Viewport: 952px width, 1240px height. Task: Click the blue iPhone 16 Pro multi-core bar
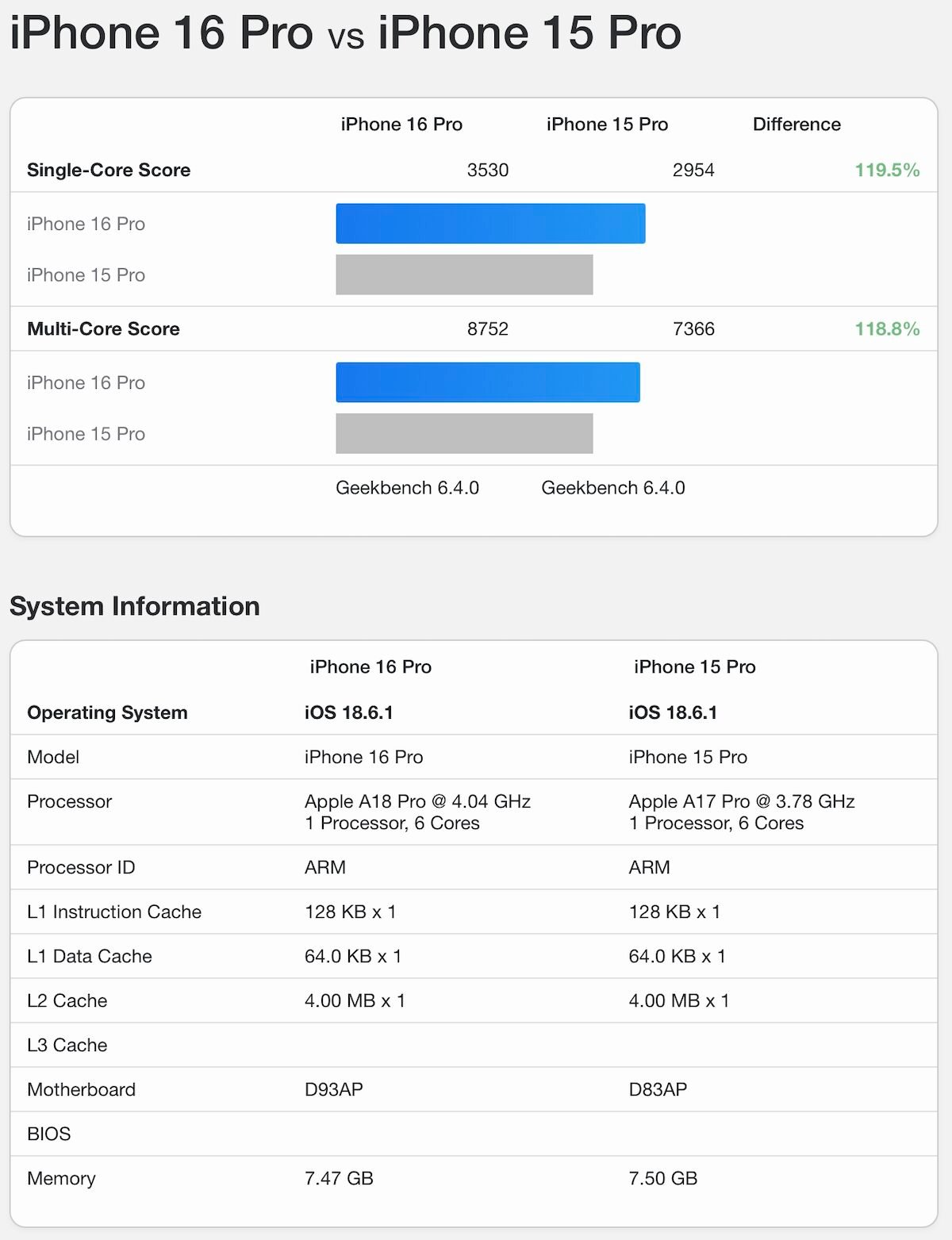(488, 382)
